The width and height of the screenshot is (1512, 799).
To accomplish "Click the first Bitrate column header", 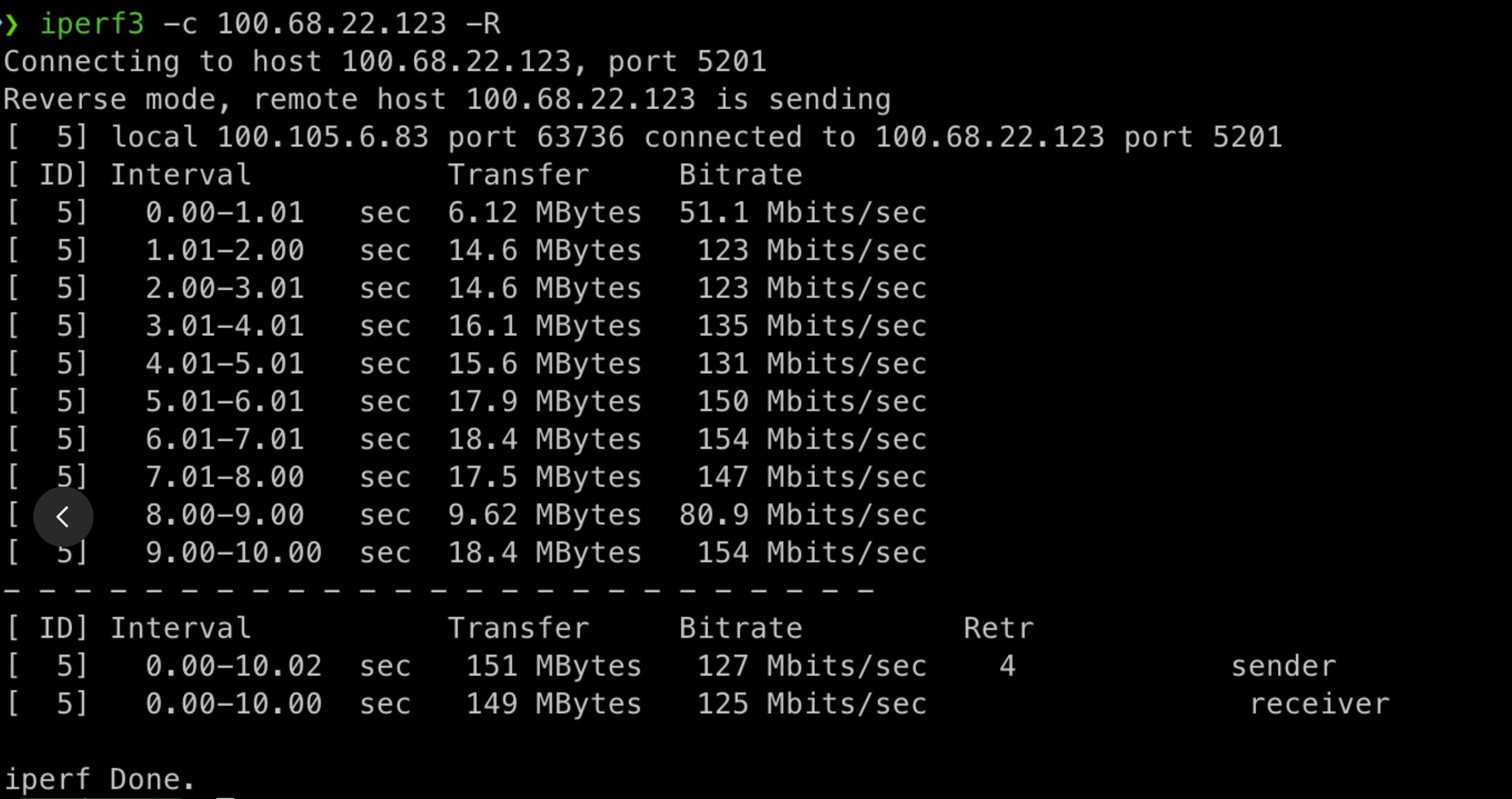I will [x=740, y=175].
